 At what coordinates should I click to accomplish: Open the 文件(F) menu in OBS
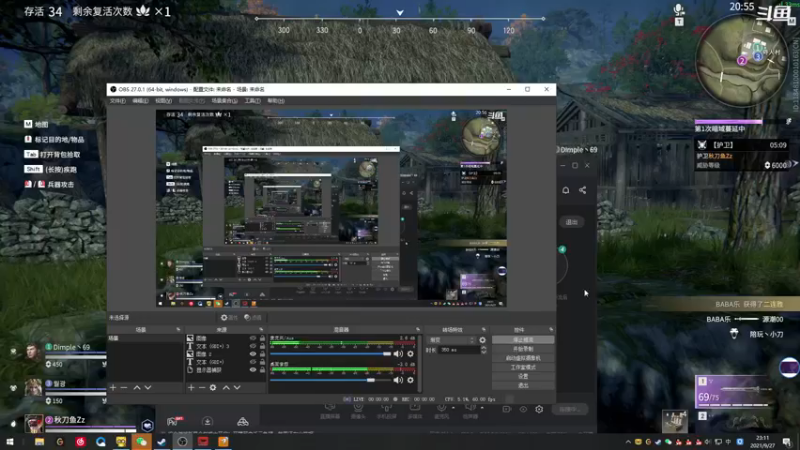point(117,101)
